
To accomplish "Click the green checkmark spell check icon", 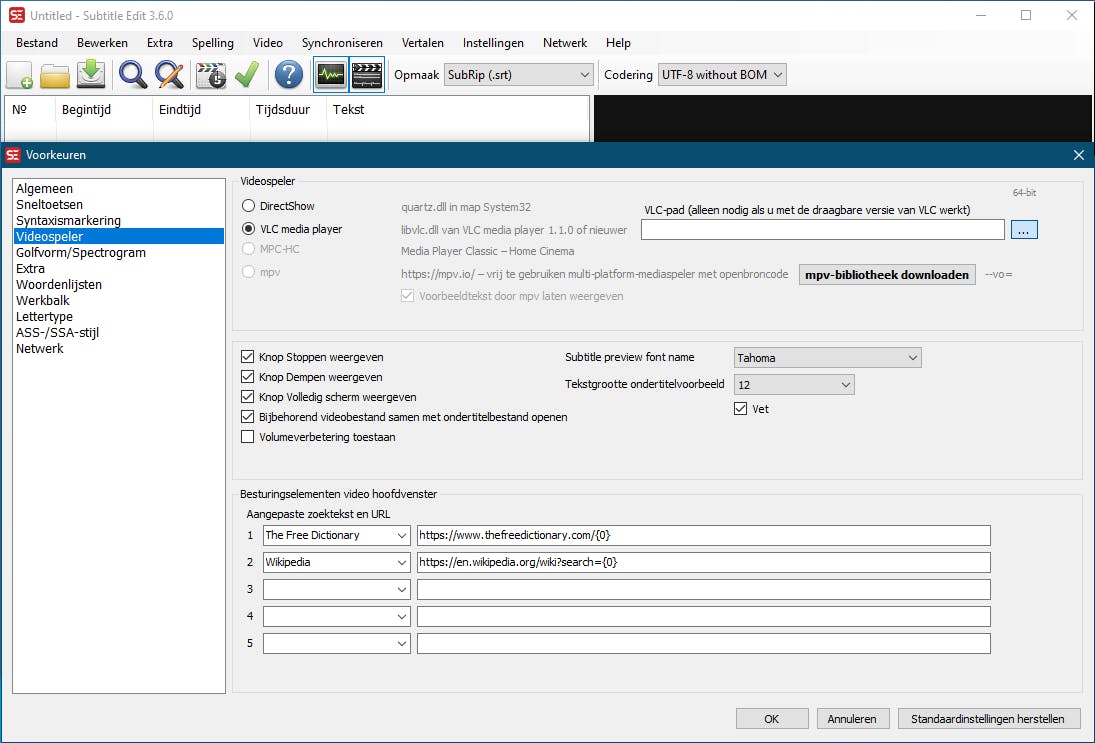I will pos(246,75).
